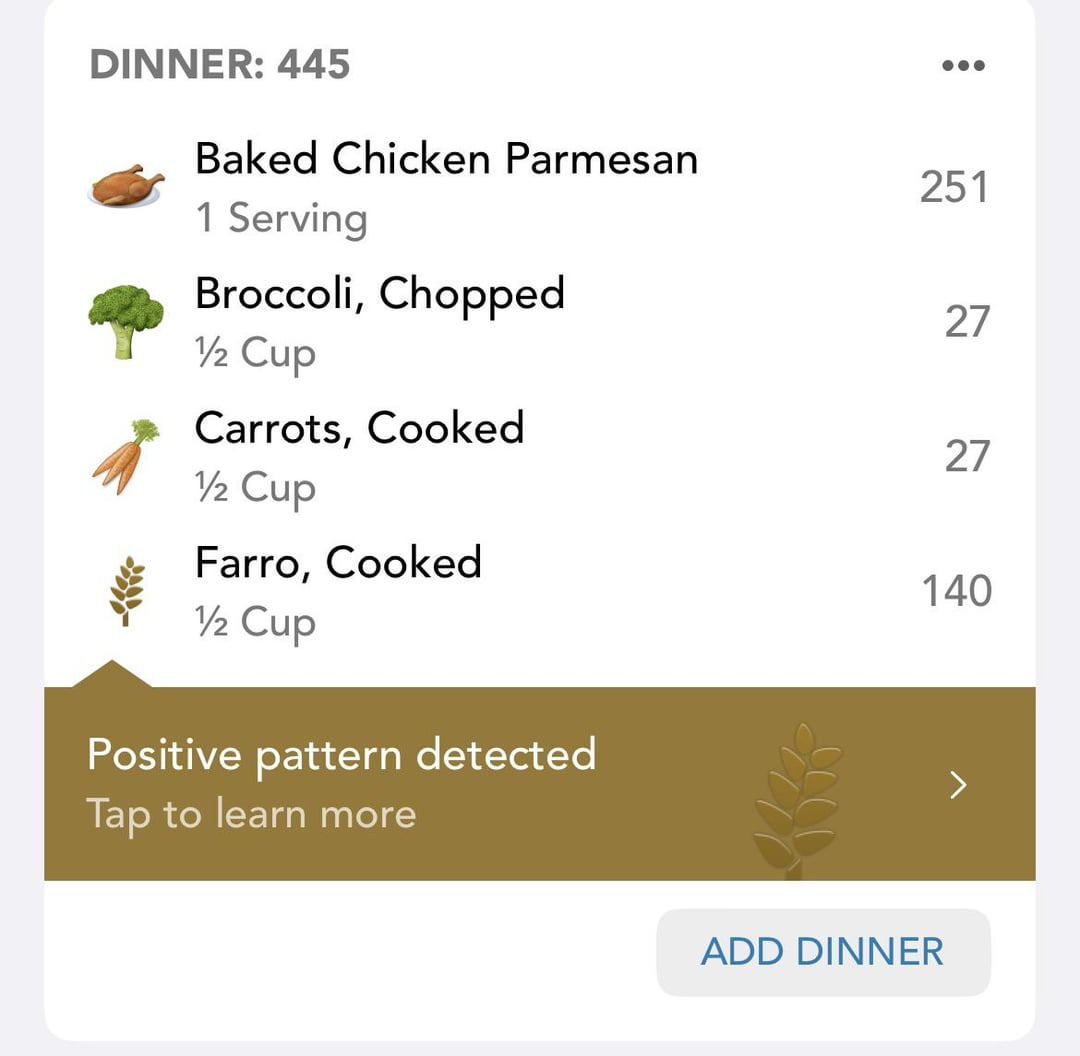The height and width of the screenshot is (1056, 1080).
Task: Tap the roast chicken food icon
Action: (125, 186)
